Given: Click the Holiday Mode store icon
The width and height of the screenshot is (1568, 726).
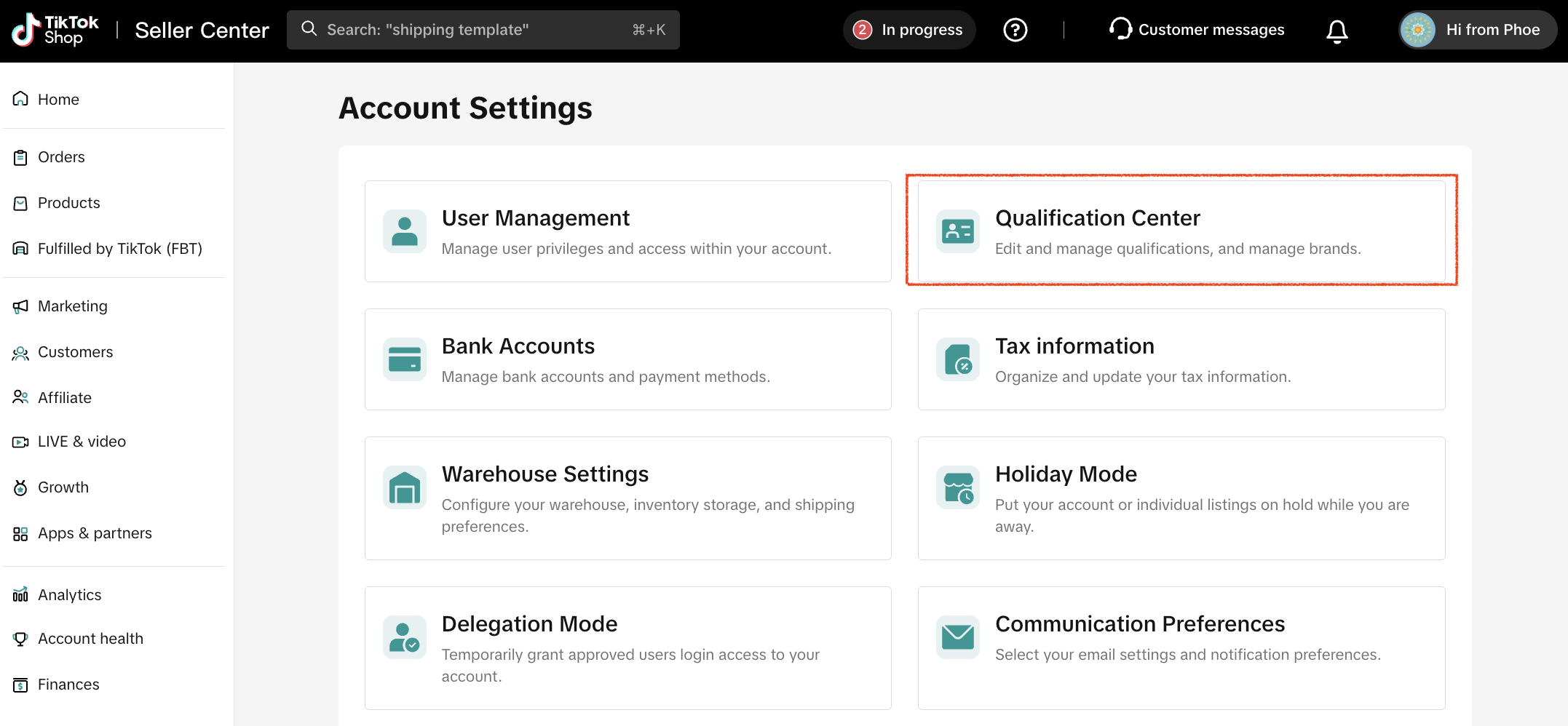Looking at the screenshot, I should click(957, 487).
